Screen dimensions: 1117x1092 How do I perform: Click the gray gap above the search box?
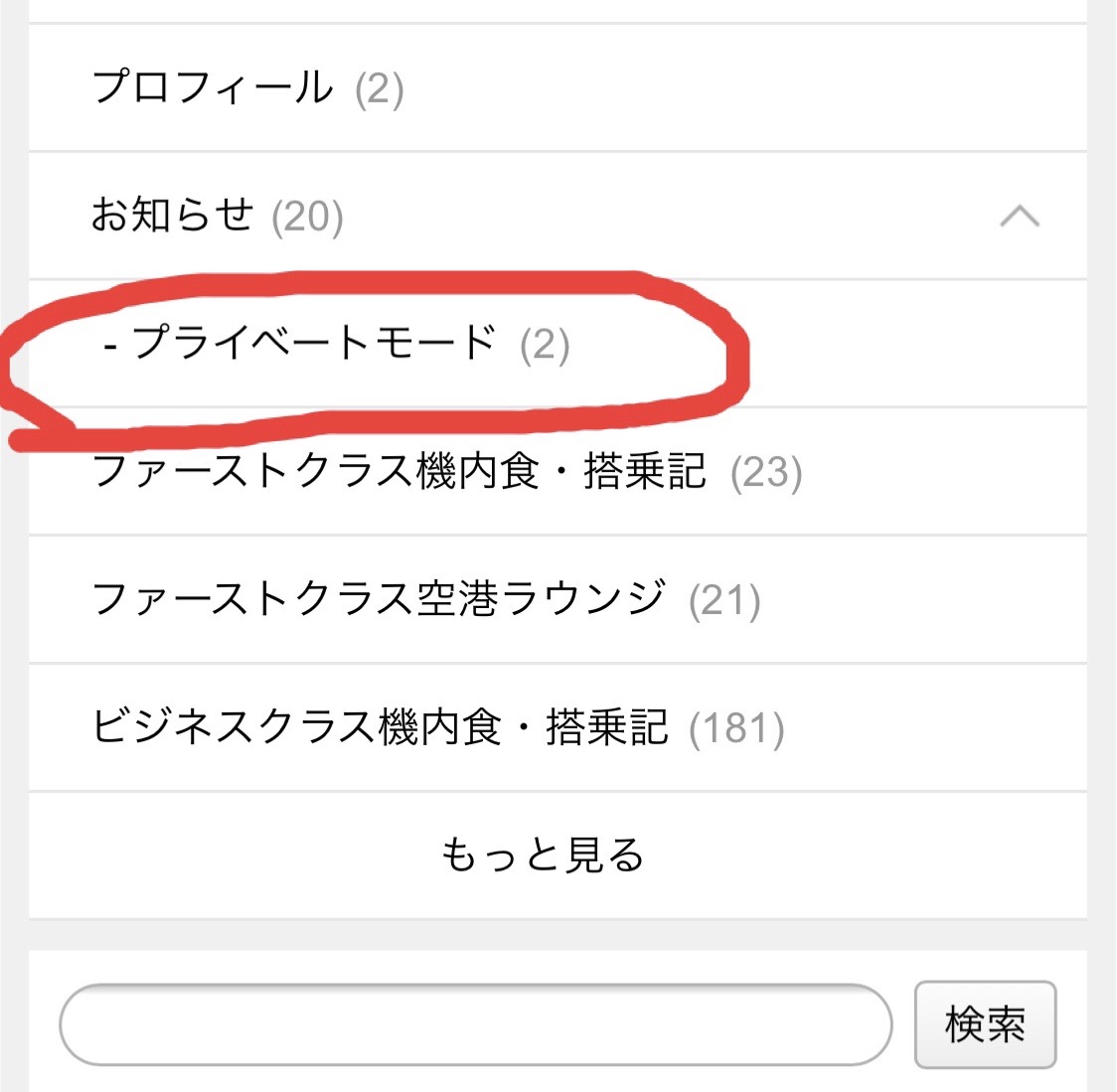pyautogui.click(x=558, y=934)
